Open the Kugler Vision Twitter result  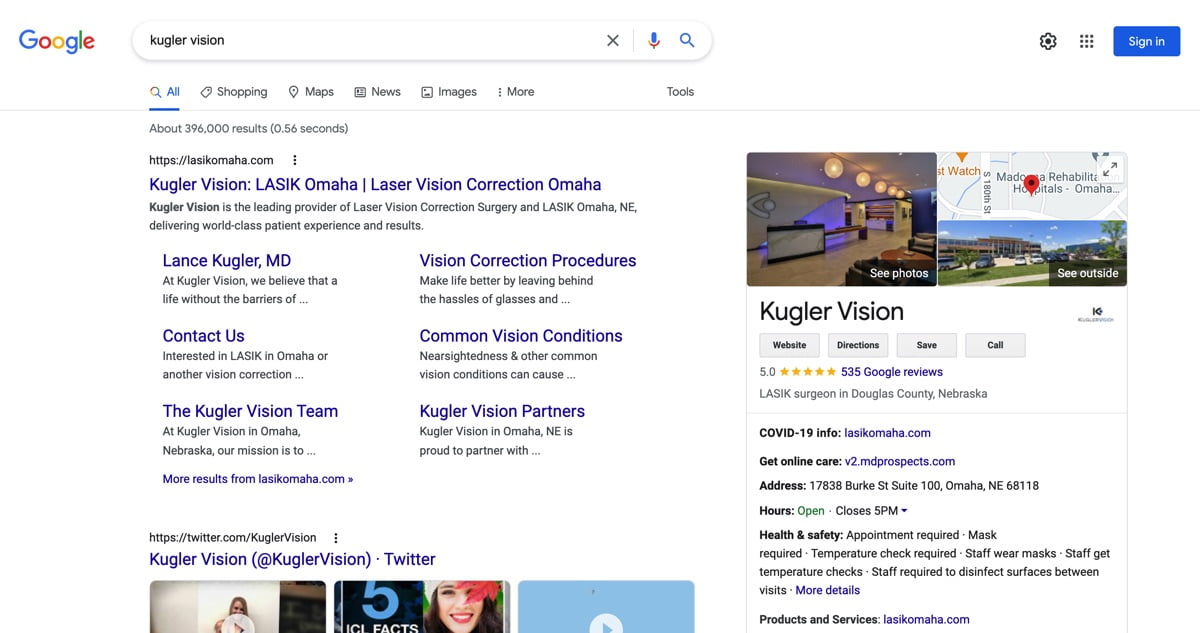coord(292,559)
